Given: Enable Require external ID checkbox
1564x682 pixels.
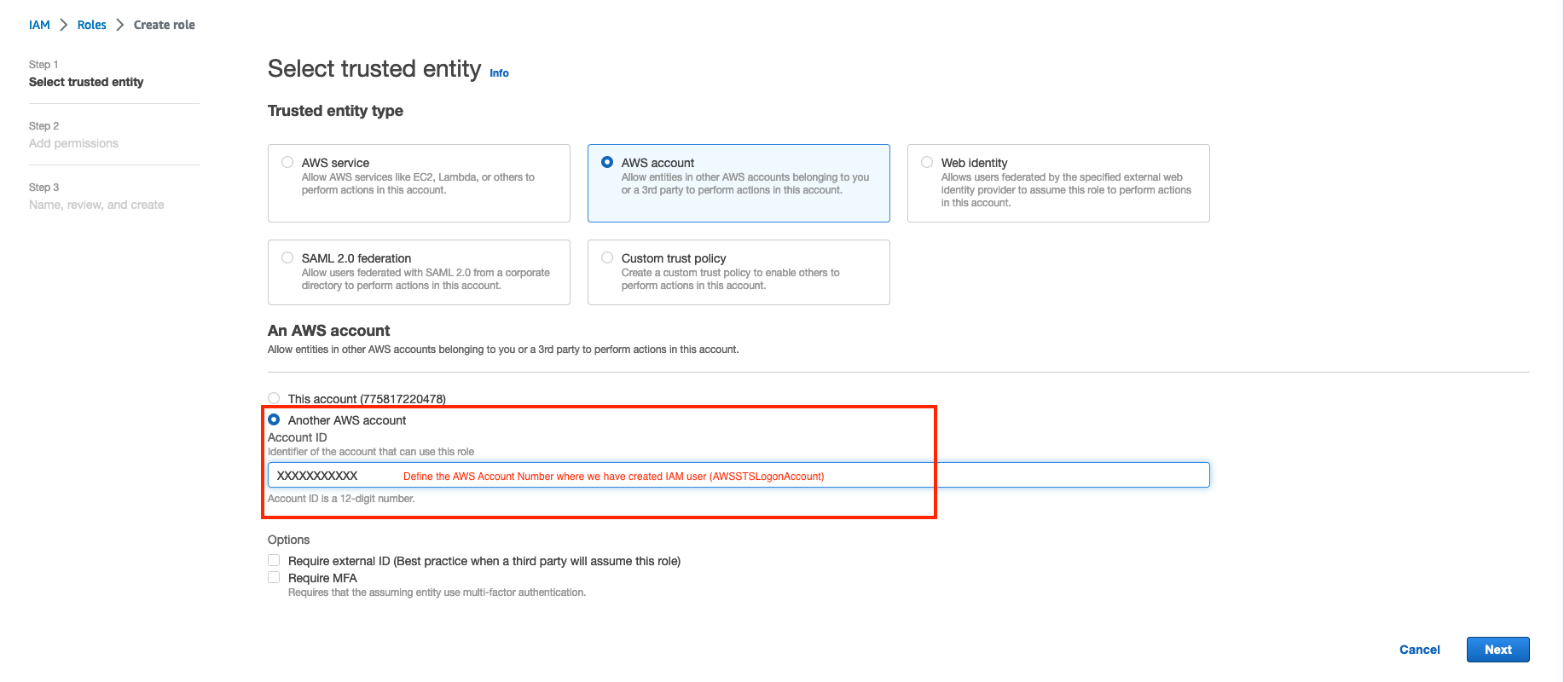Looking at the screenshot, I should tap(274, 560).
